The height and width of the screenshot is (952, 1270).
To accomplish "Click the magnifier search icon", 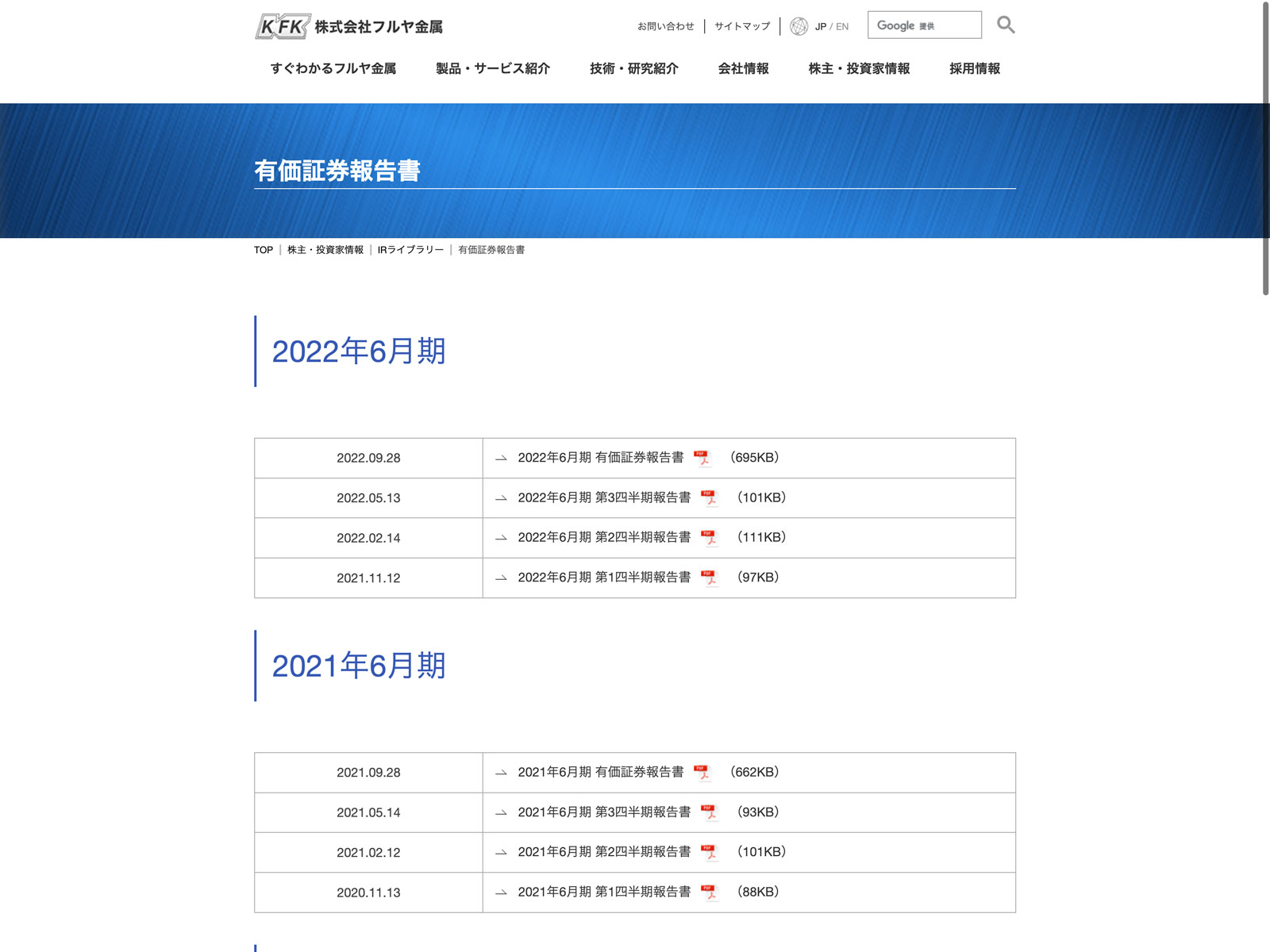I will click(x=1005, y=25).
